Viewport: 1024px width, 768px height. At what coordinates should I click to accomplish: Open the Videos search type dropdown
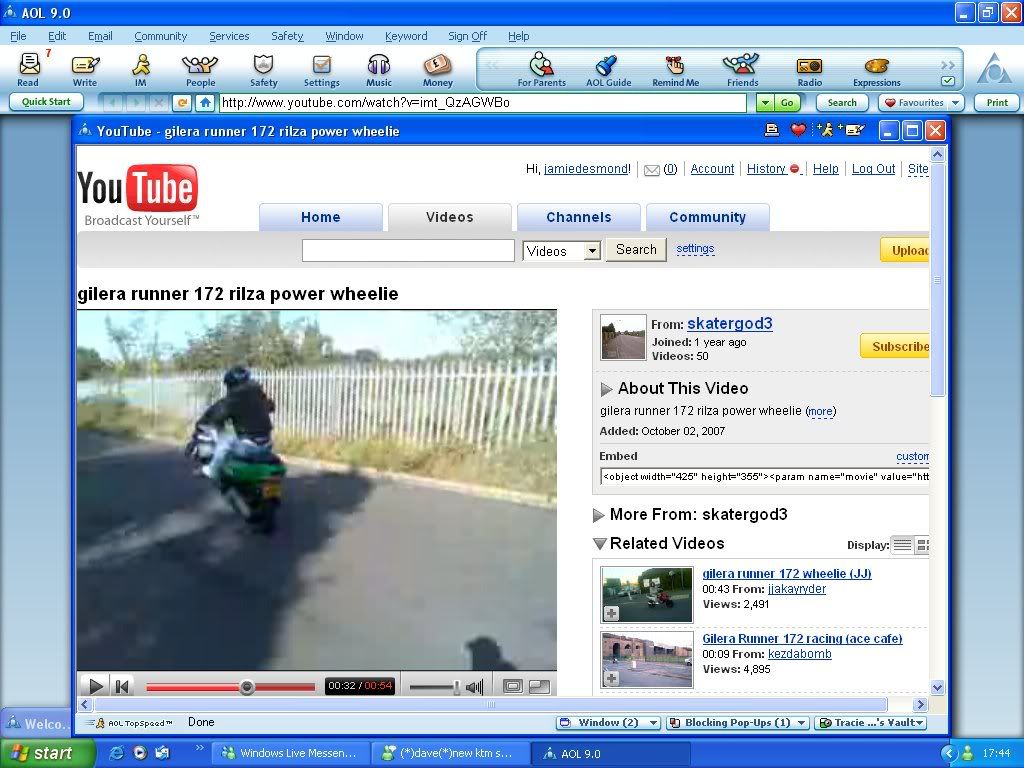(x=592, y=251)
